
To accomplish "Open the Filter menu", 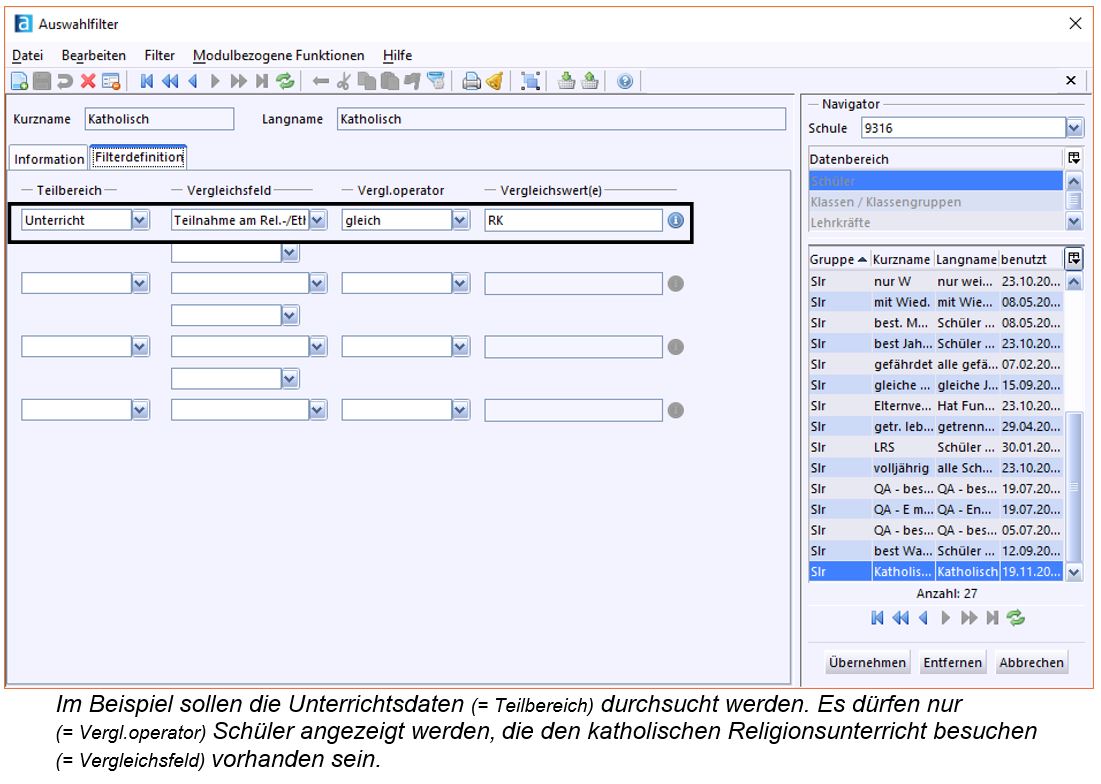I will pos(159,55).
